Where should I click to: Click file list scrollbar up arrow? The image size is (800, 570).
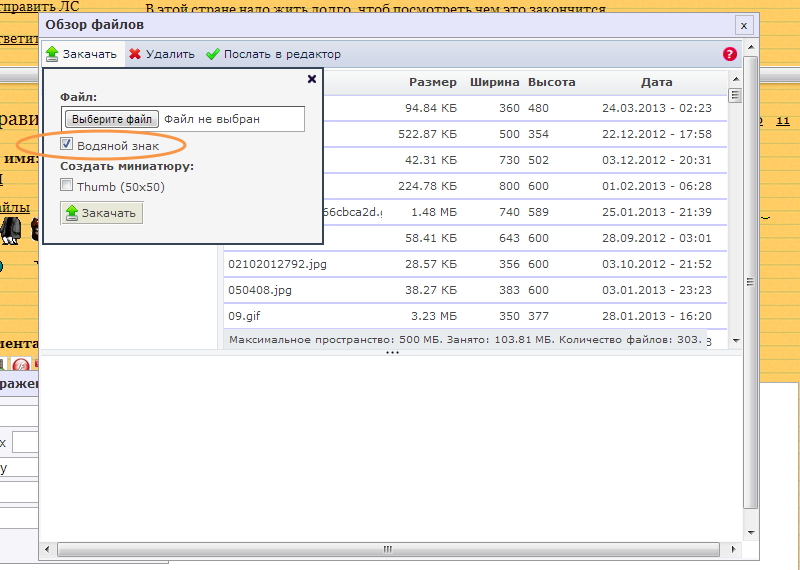(735, 79)
